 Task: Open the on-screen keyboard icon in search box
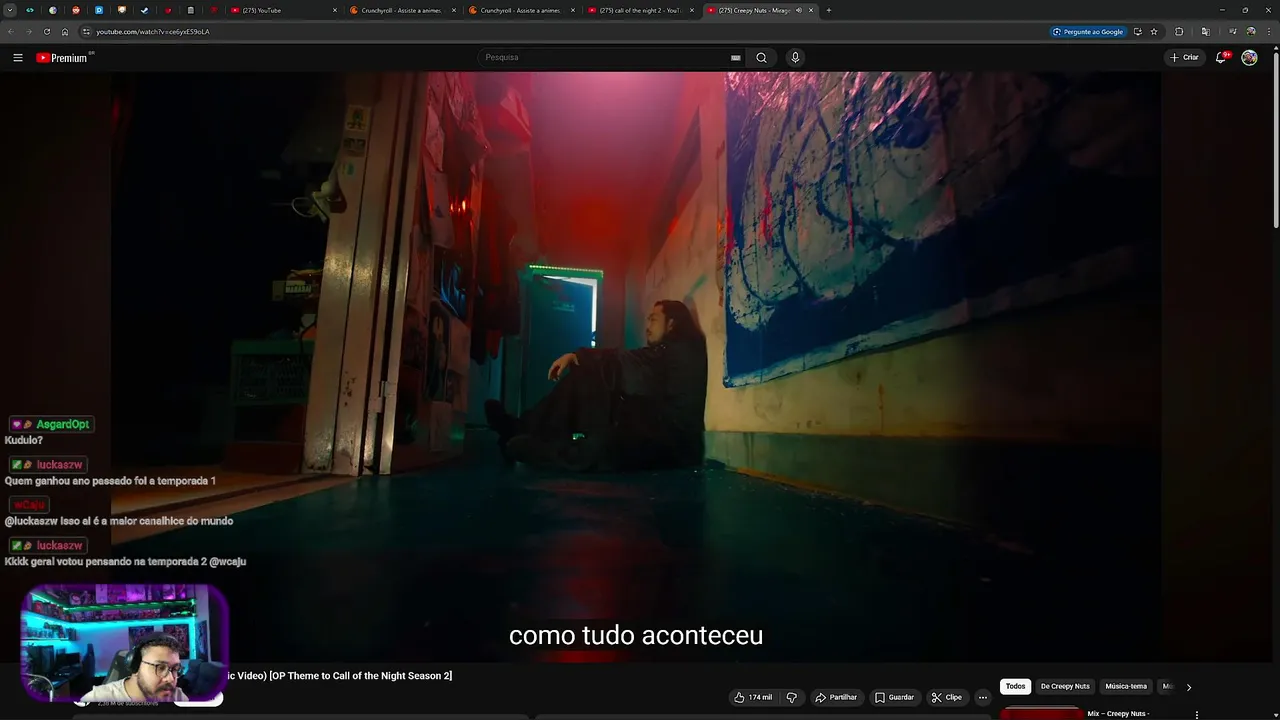click(x=736, y=57)
